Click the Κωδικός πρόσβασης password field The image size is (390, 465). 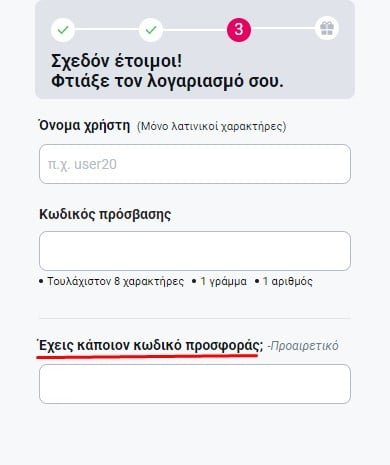[195, 251]
